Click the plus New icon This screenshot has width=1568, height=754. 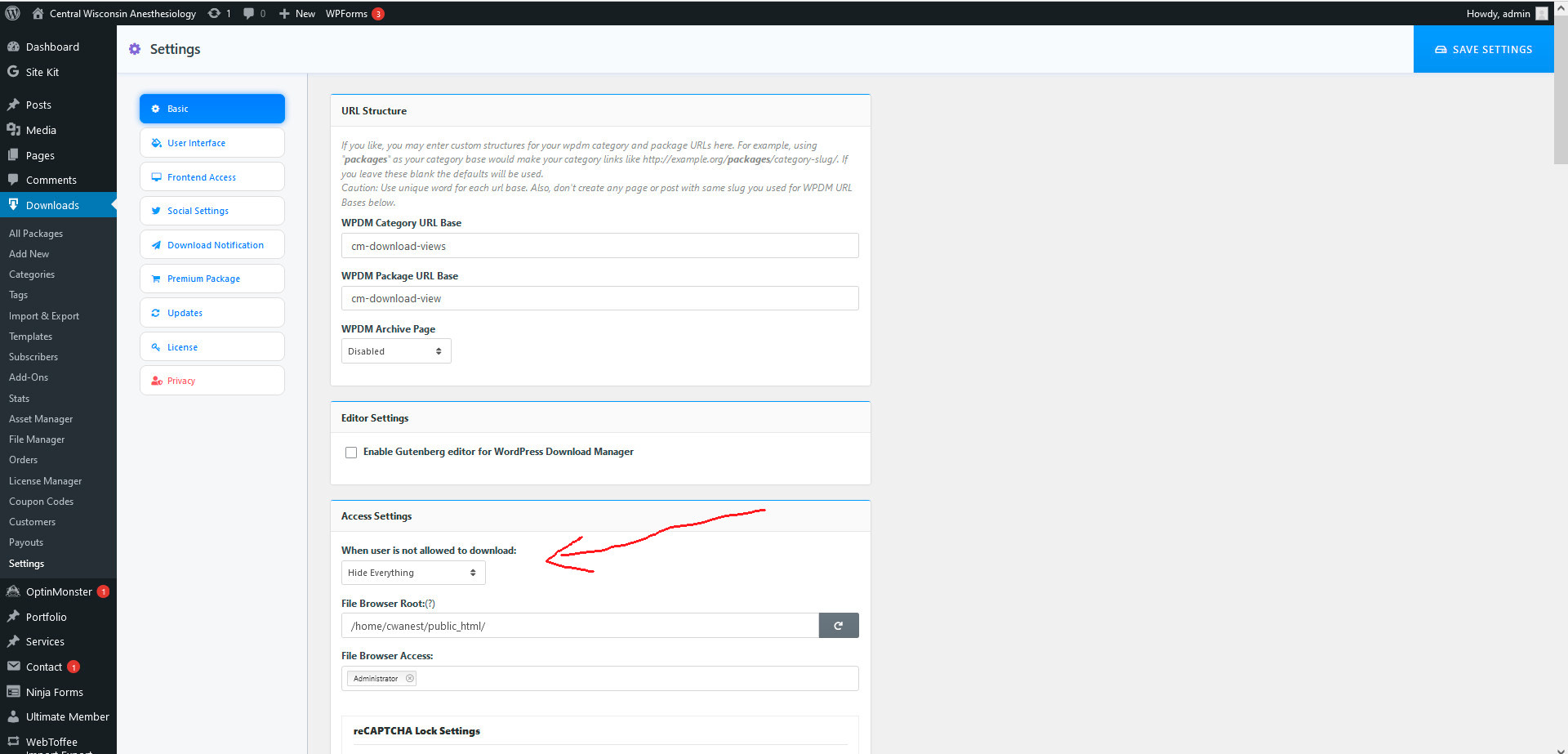284,14
